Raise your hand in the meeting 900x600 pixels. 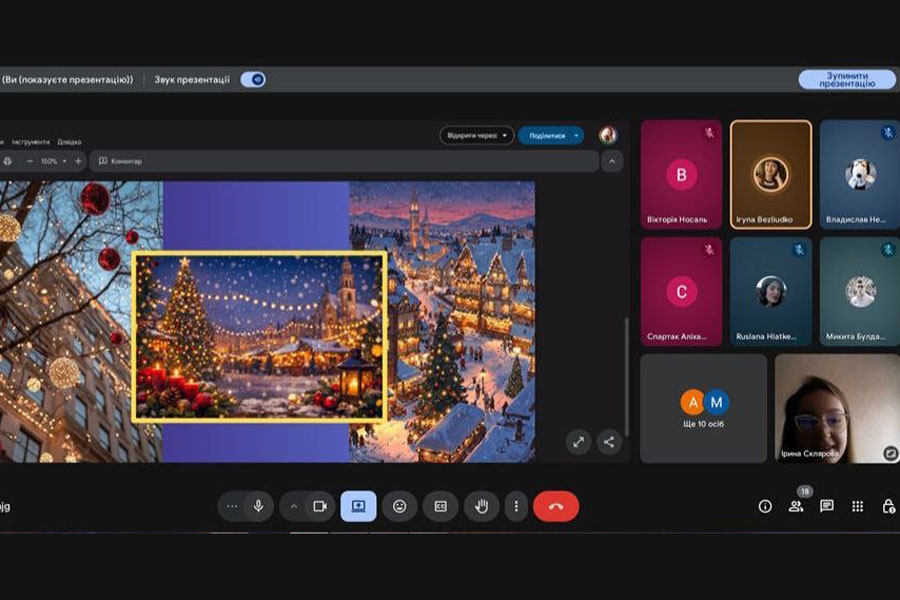click(481, 506)
